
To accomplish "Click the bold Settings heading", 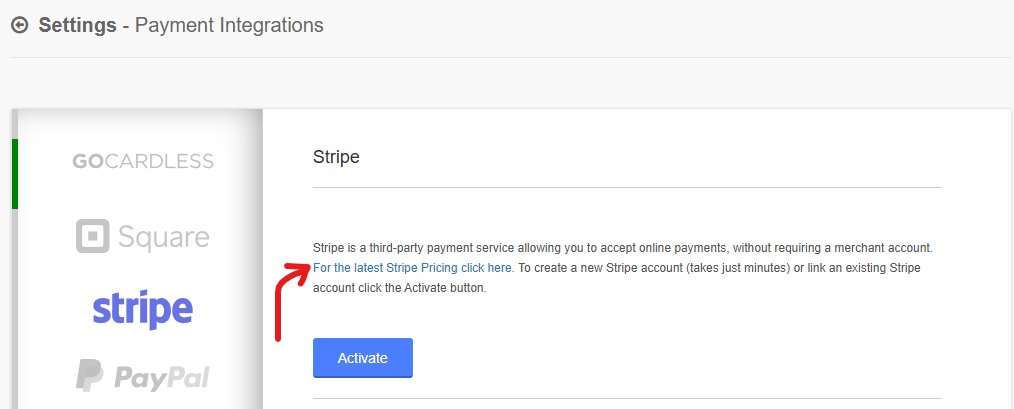I will click(x=78, y=25).
